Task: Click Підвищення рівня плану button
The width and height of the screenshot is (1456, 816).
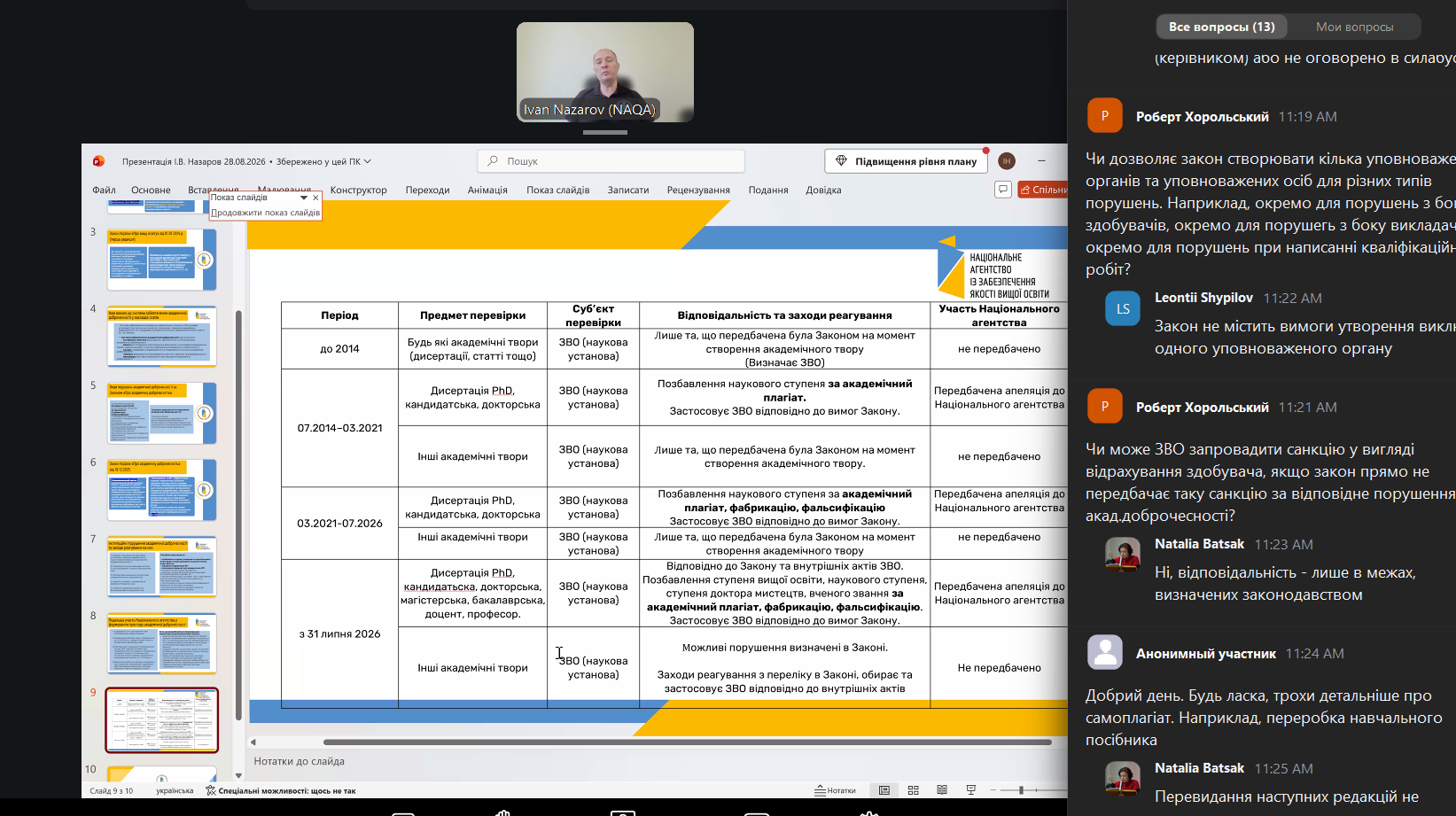Action: point(907,161)
